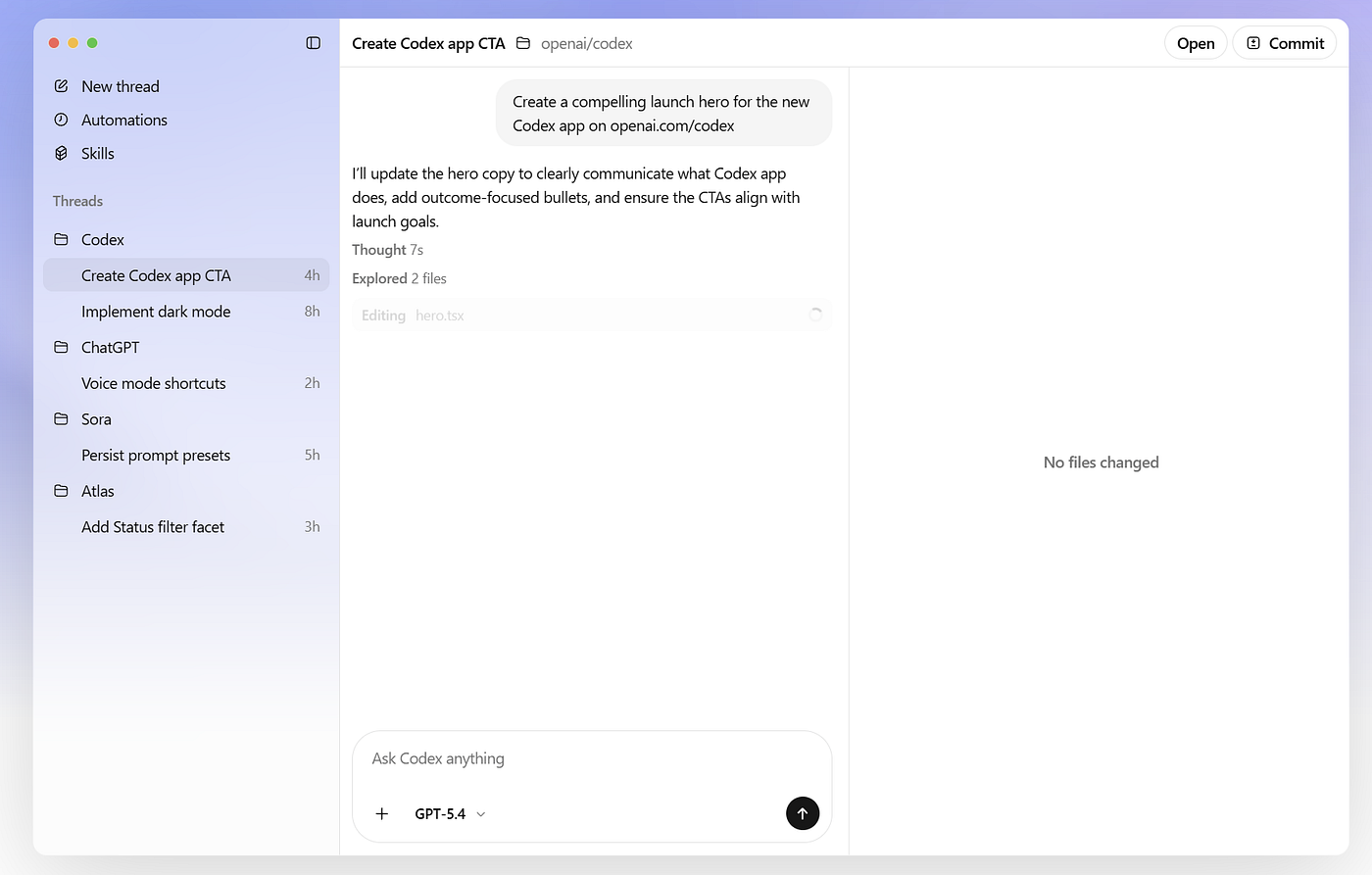Click the 8h timestamp on dark mode thread
Image resolution: width=1372 pixels, height=875 pixels.
(312, 312)
